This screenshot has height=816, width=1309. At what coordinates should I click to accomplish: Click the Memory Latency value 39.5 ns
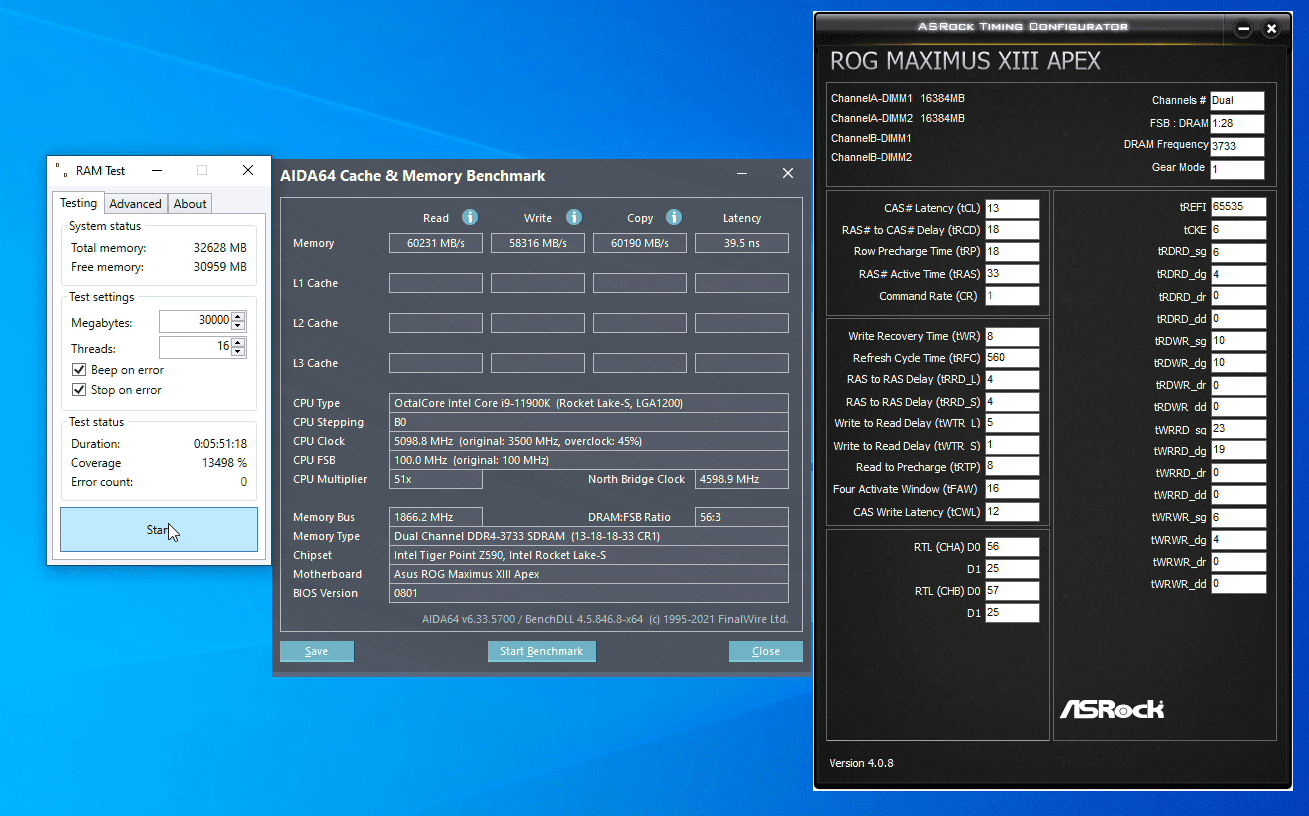[x=742, y=243]
